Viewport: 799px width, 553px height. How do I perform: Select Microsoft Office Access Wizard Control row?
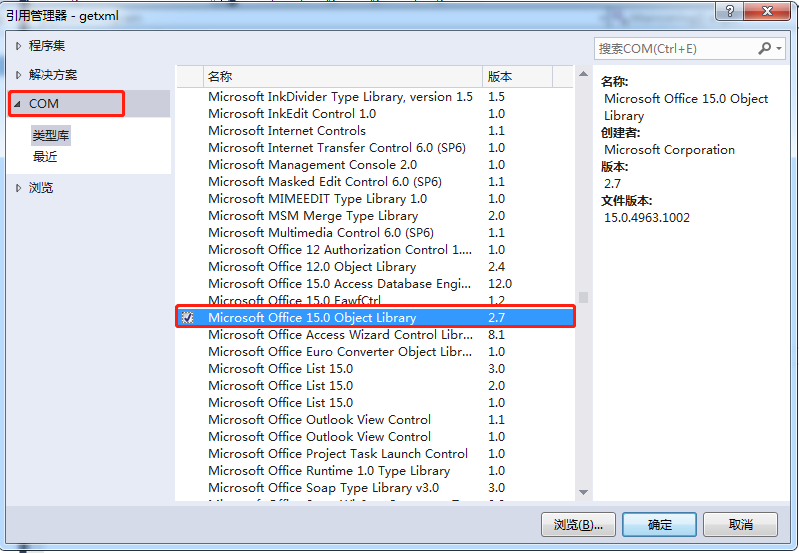click(x=376, y=335)
